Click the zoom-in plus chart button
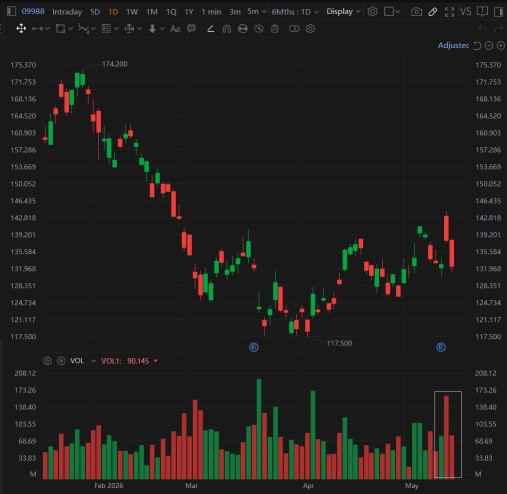 point(501,46)
